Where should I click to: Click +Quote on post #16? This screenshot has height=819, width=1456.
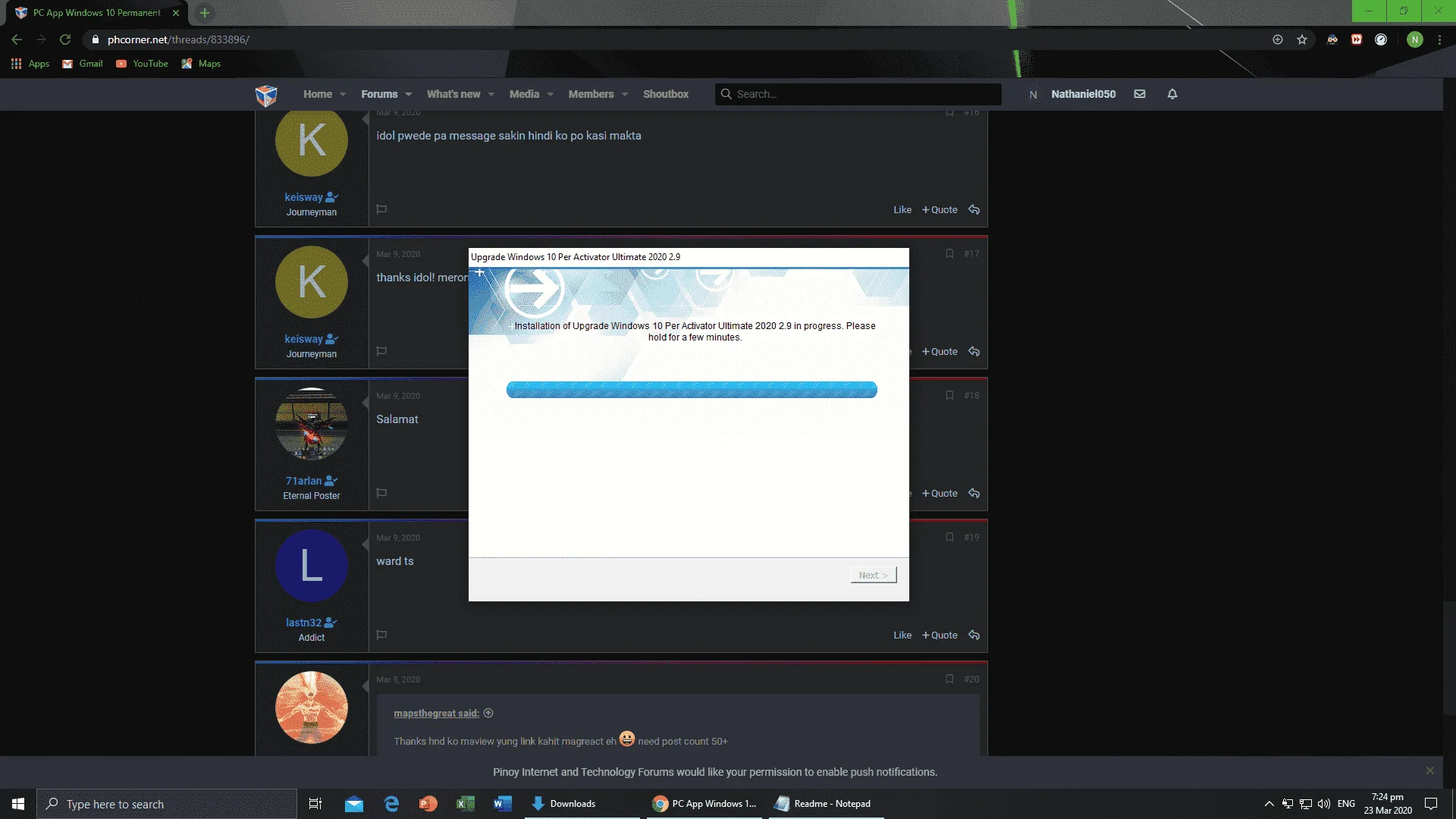940,210
